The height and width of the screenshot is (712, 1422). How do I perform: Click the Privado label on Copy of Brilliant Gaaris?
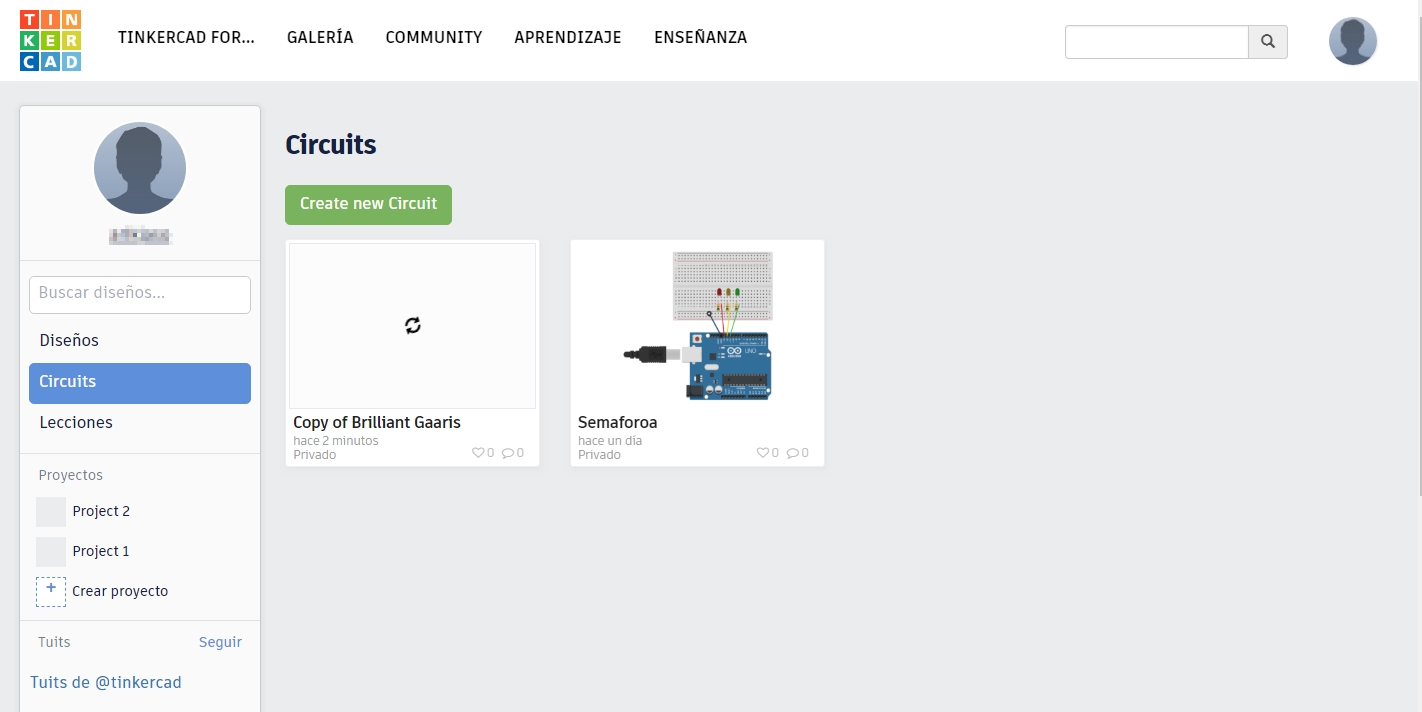314,454
